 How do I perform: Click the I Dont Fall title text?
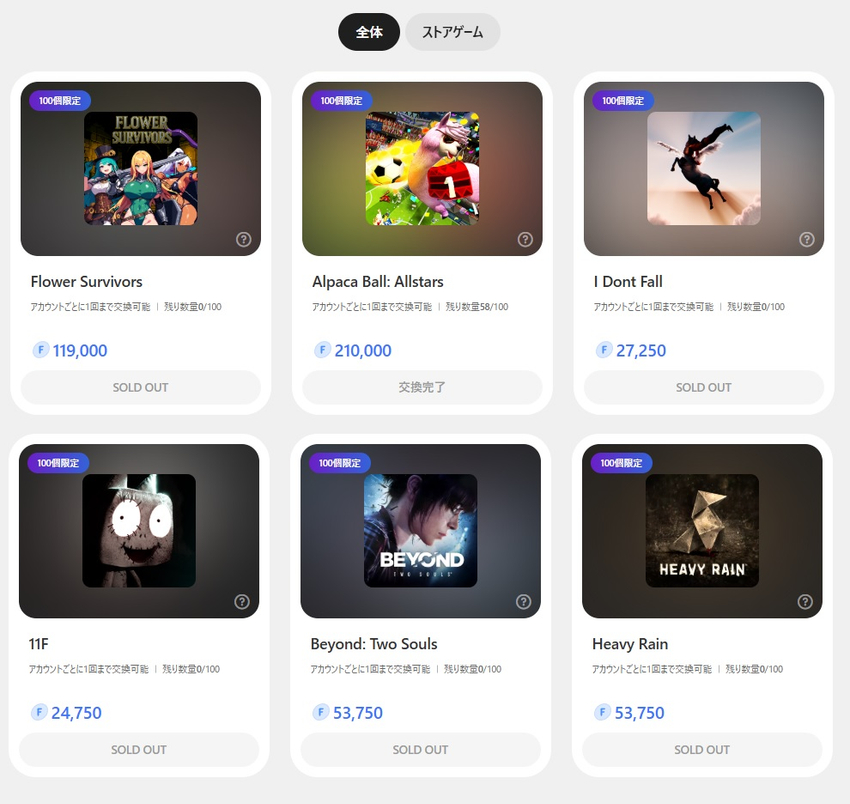pyautogui.click(x=627, y=282)
